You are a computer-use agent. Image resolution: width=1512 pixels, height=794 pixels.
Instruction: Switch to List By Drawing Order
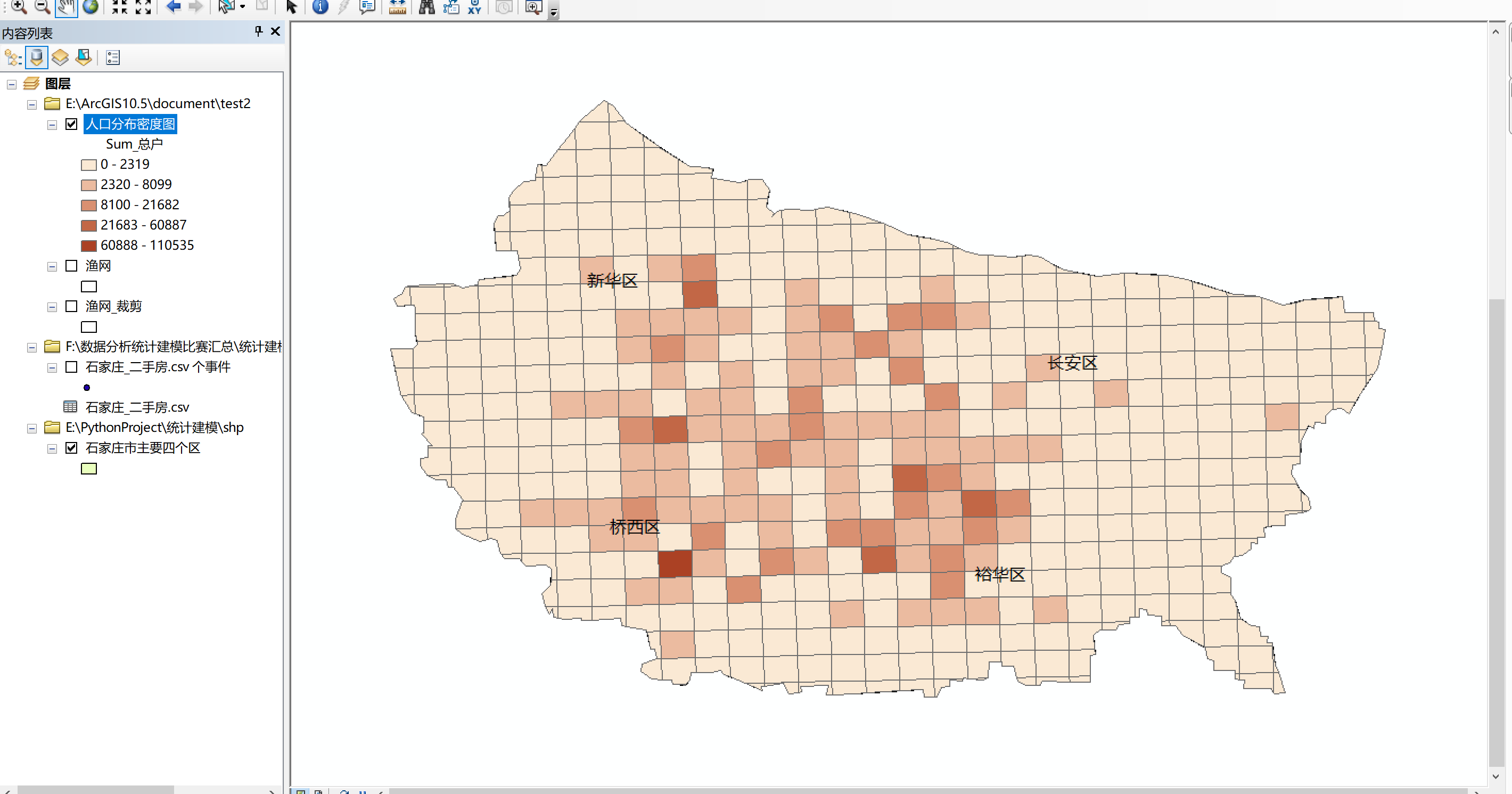click(x=13, y=58)
